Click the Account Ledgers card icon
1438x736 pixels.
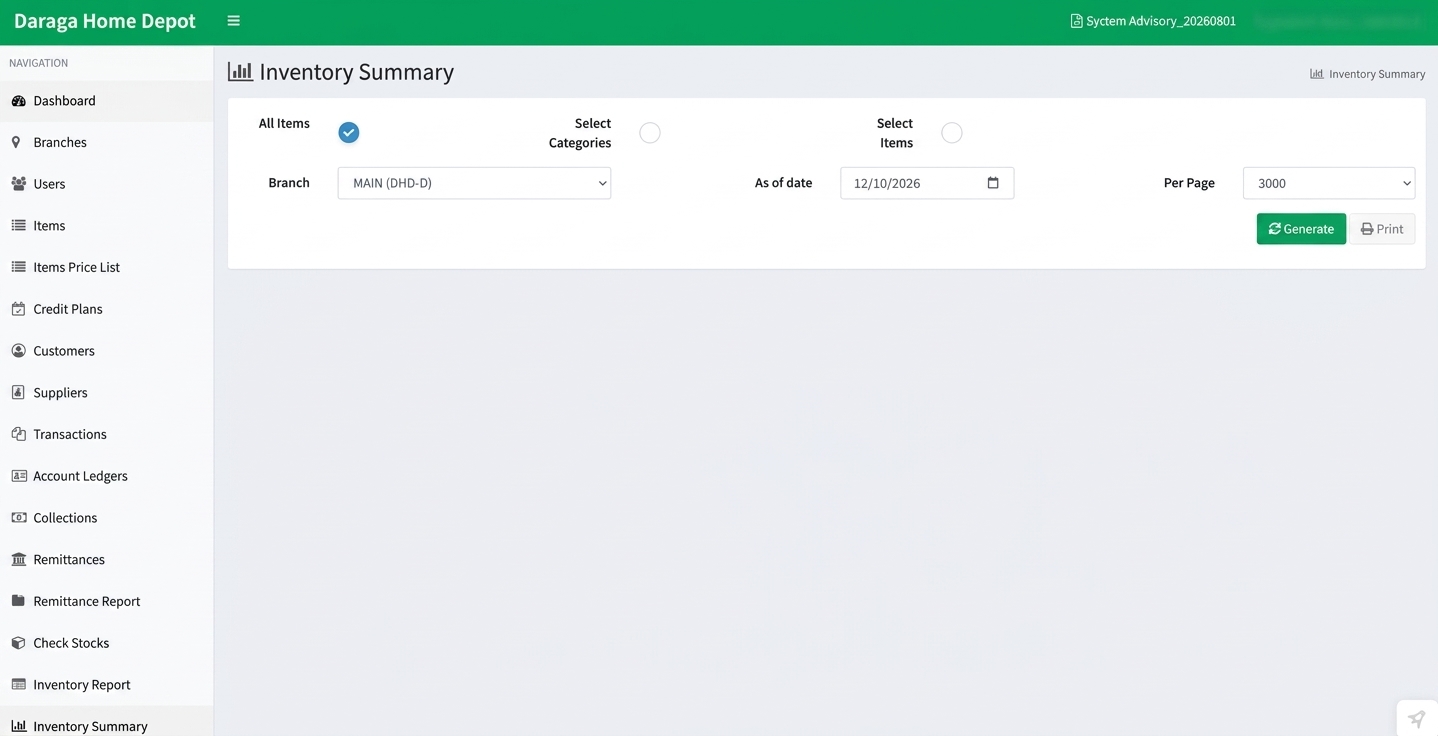18,476
